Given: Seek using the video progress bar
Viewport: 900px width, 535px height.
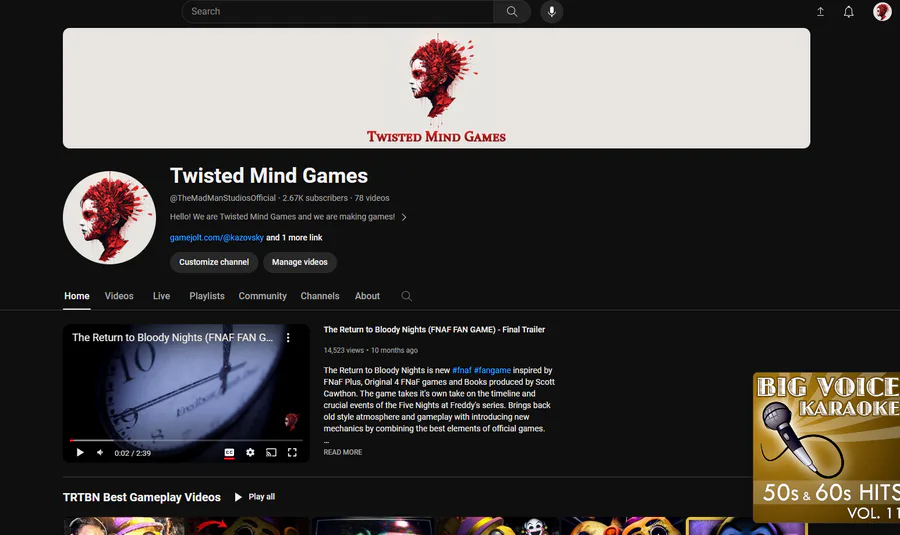Looking at the screenshot, I should click(186, 440).
